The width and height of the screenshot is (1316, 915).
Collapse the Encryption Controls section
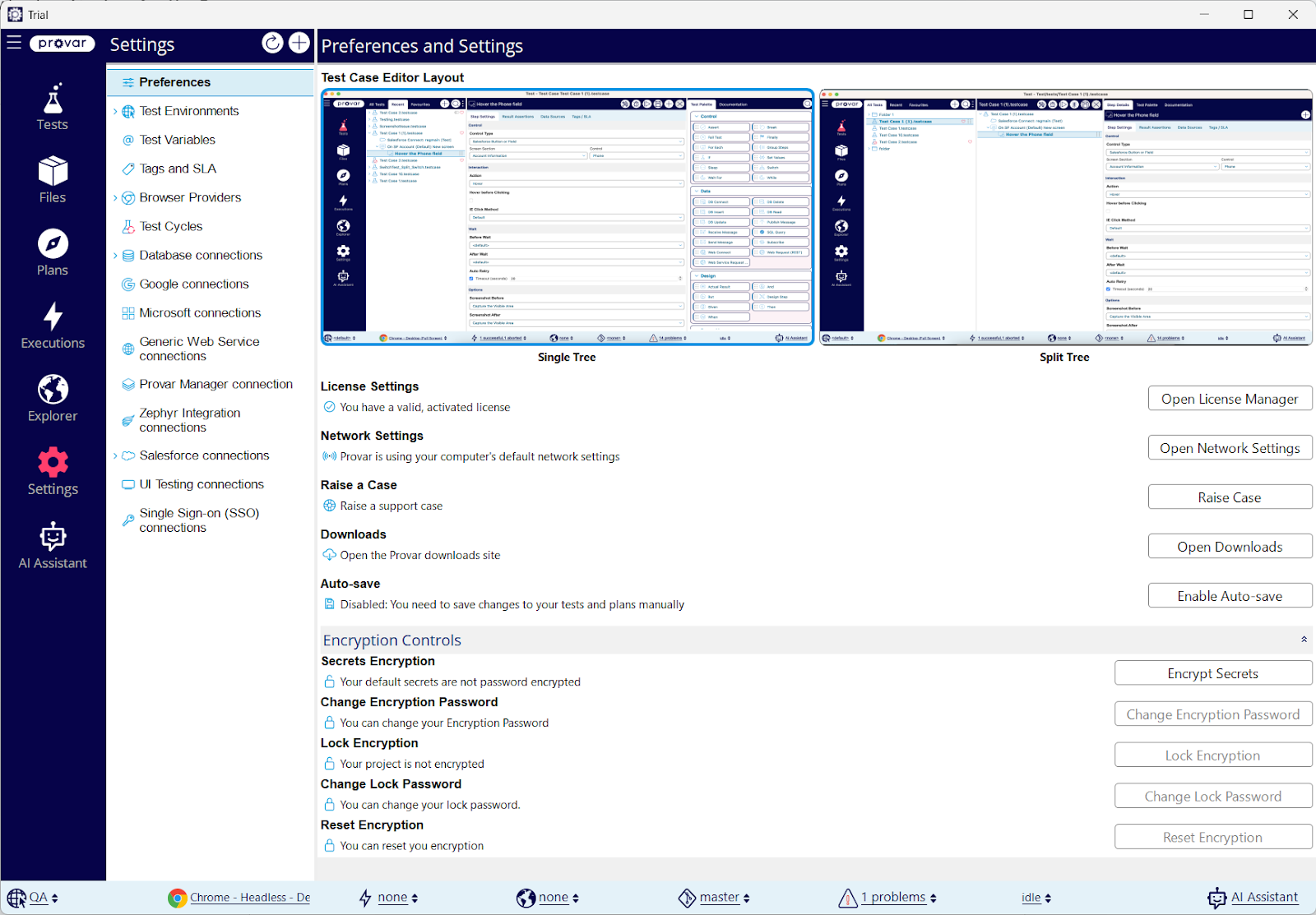click(x=1304, y=640)
